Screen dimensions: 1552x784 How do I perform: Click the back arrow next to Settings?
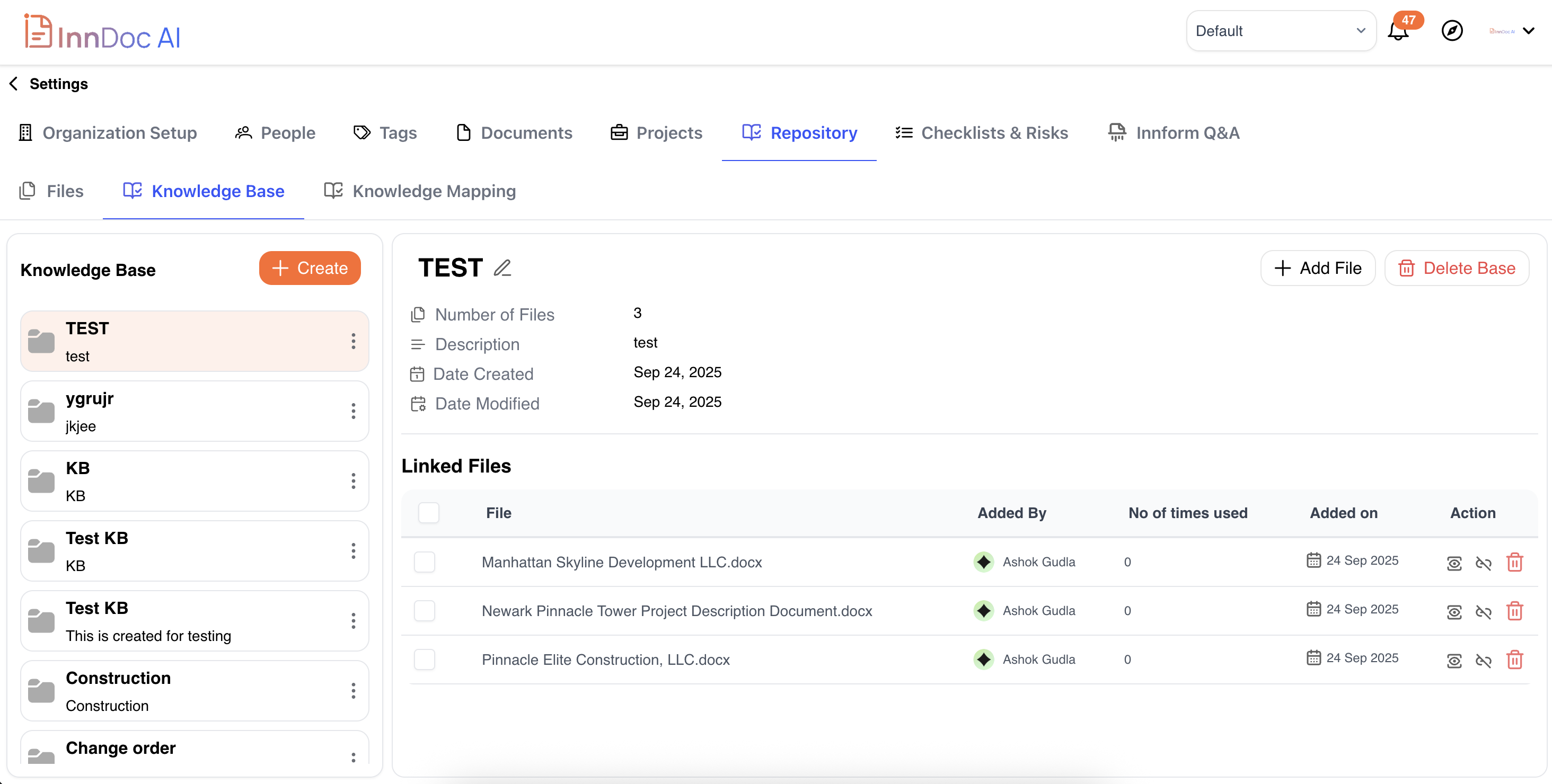(14, 84)
